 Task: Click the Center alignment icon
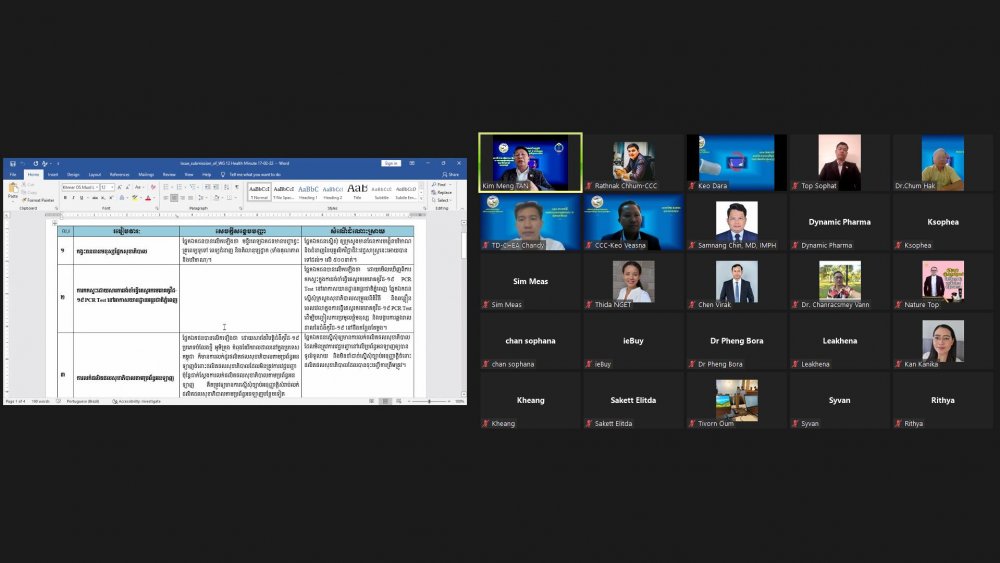[173, 198]
